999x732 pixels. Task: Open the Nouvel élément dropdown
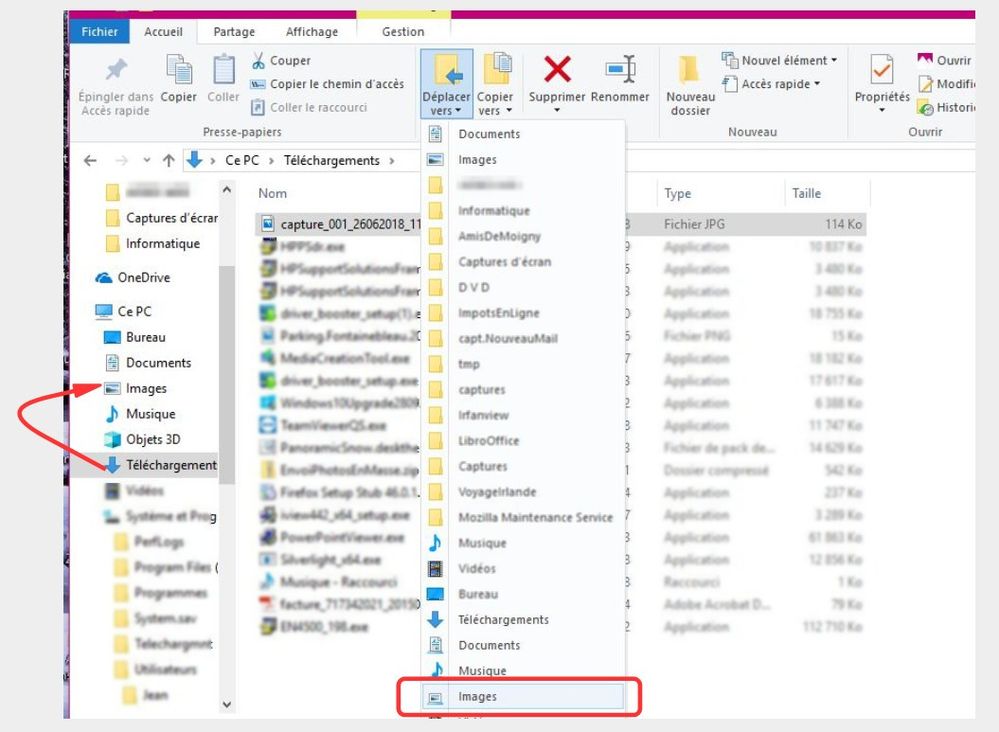[x=784, y=61]
